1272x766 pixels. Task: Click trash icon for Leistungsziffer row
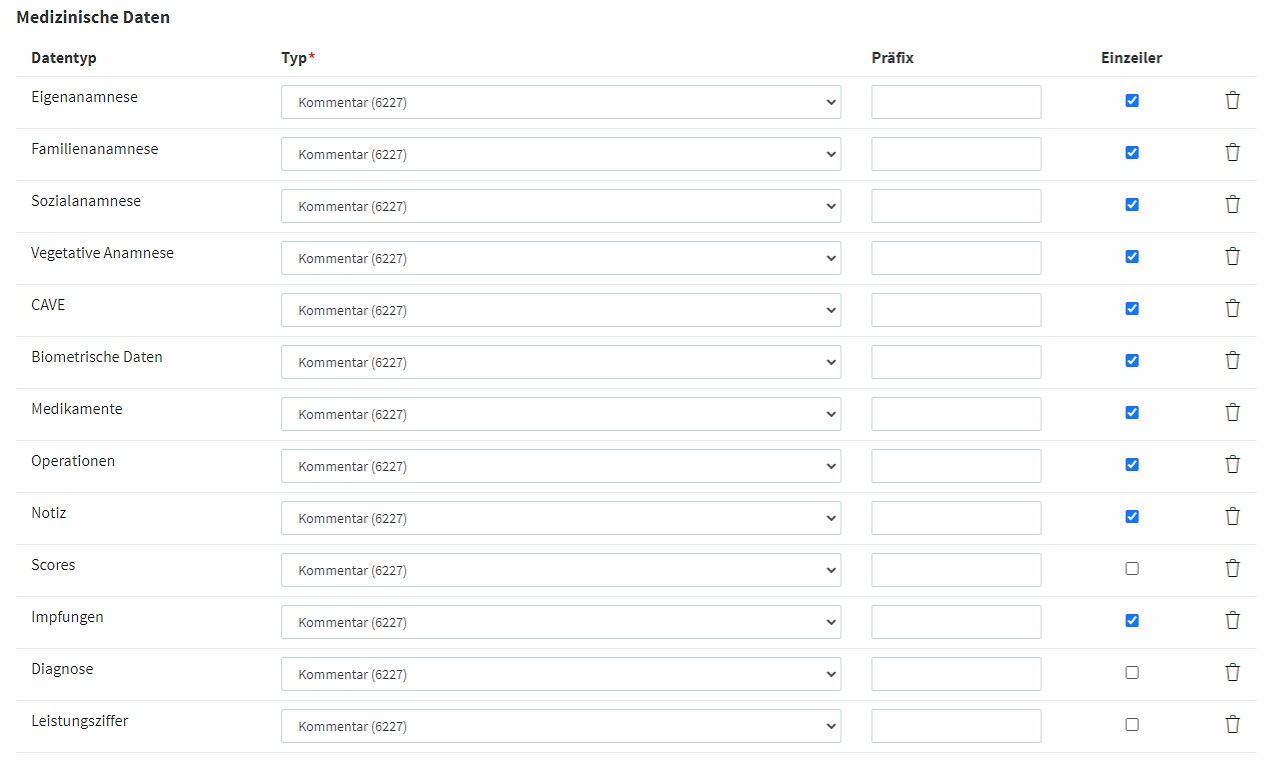pyautogui.click(x=1232, y=724)
